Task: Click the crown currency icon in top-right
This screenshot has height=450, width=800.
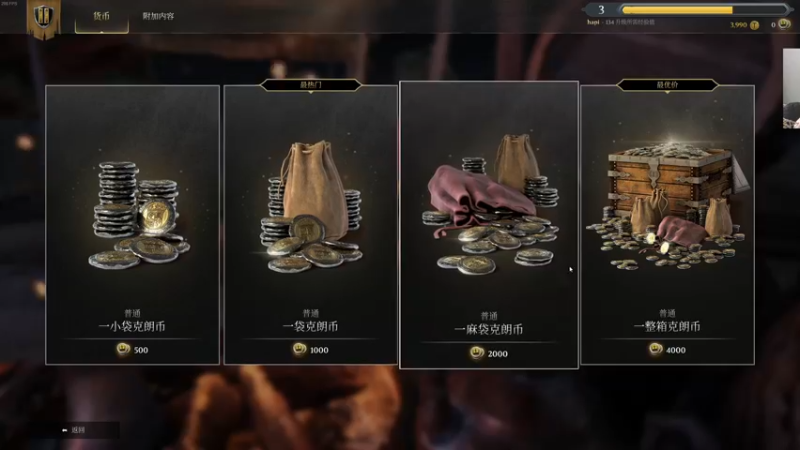Action: 784,23
